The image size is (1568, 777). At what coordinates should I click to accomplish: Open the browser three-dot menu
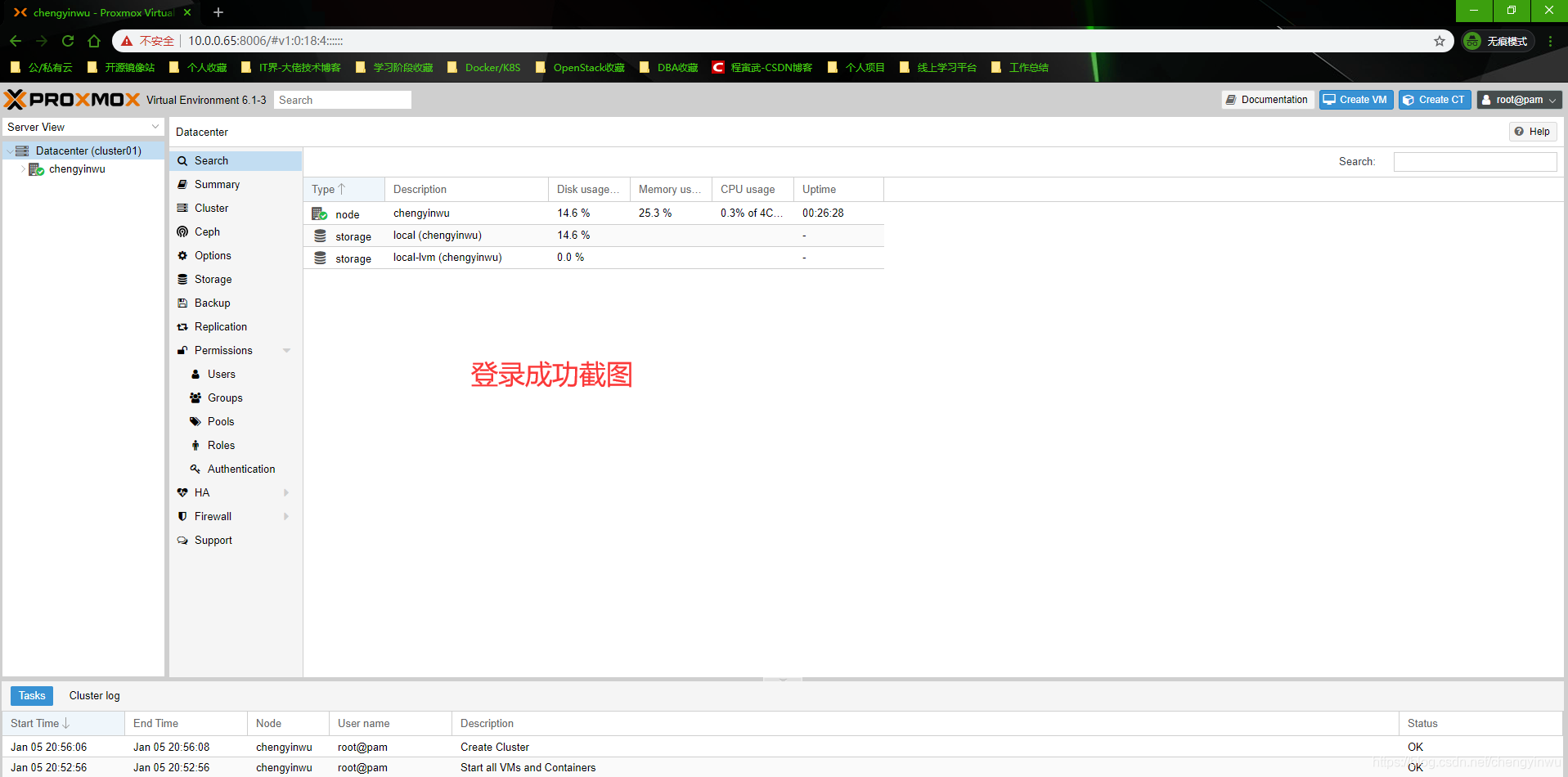(1550, 41)
